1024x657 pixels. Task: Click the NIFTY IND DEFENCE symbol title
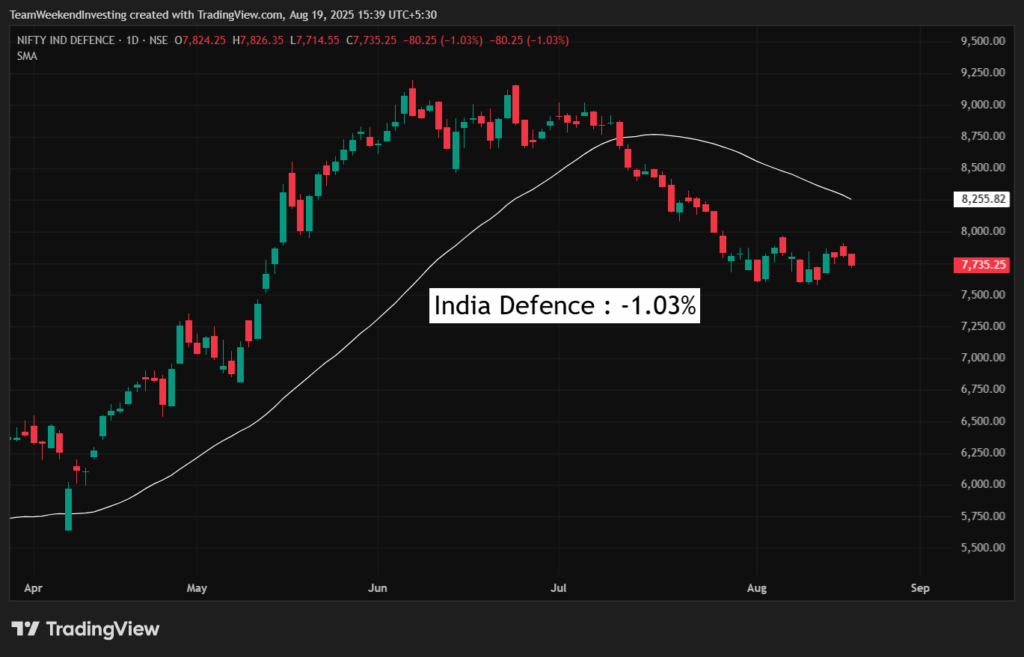point(65,40)
